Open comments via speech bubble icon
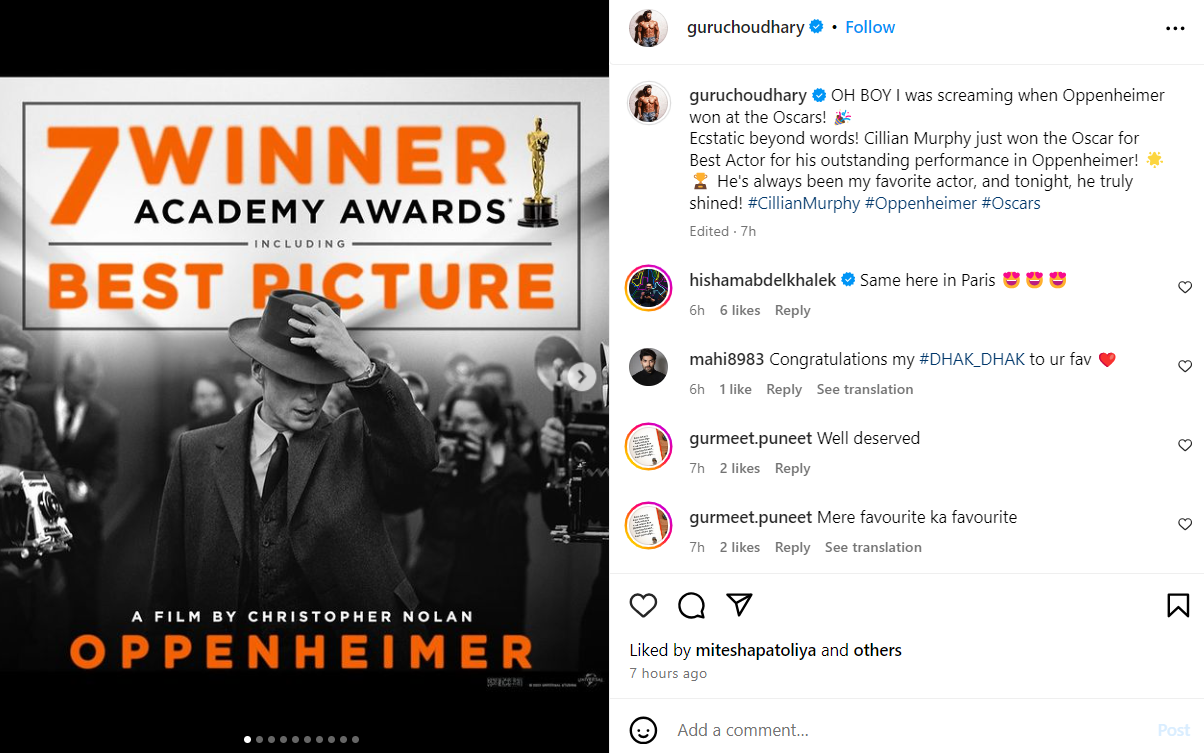This screenshot has width=1204, height=753. click(691, 605)
